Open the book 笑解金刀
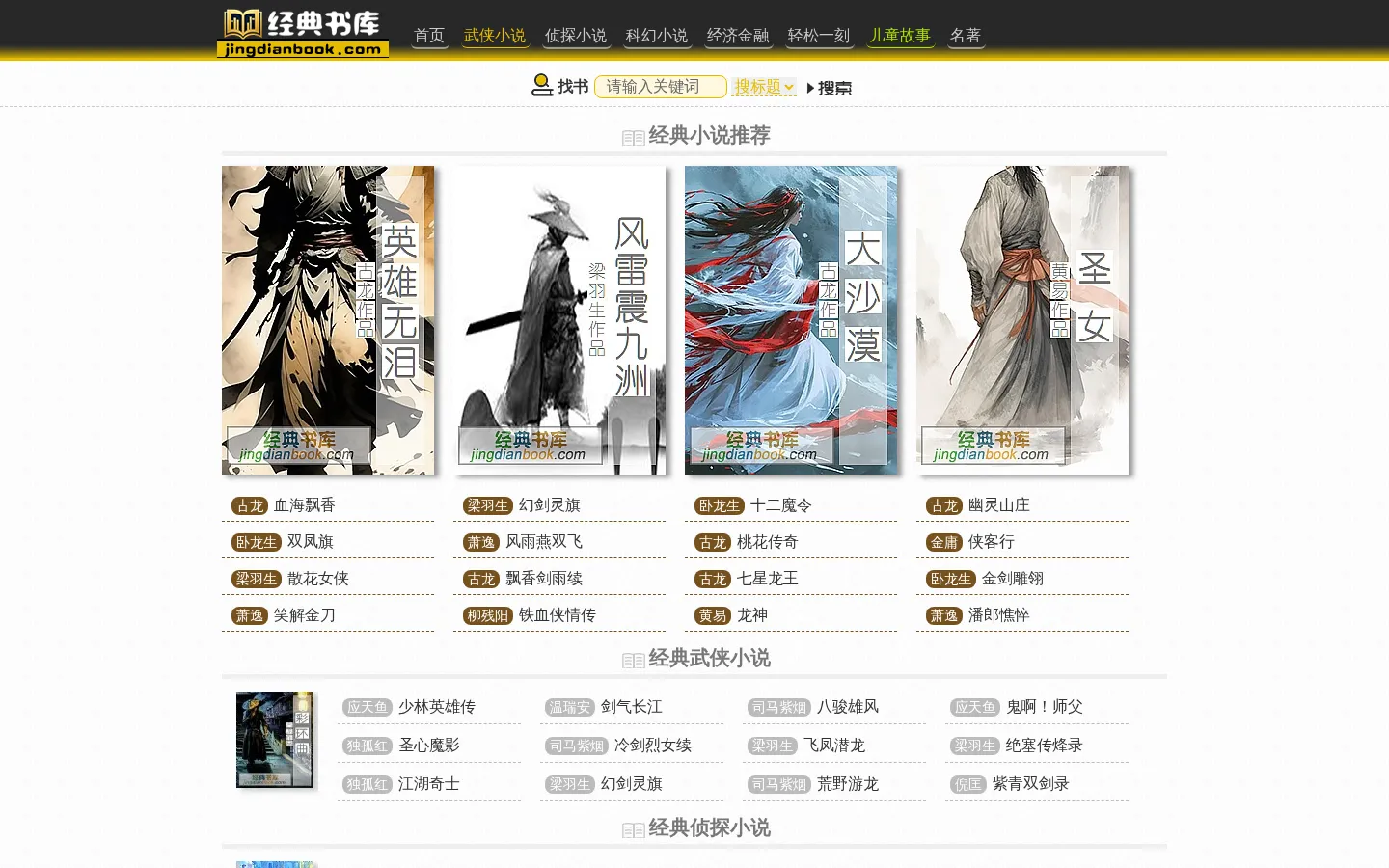 [x=305, y=615]
